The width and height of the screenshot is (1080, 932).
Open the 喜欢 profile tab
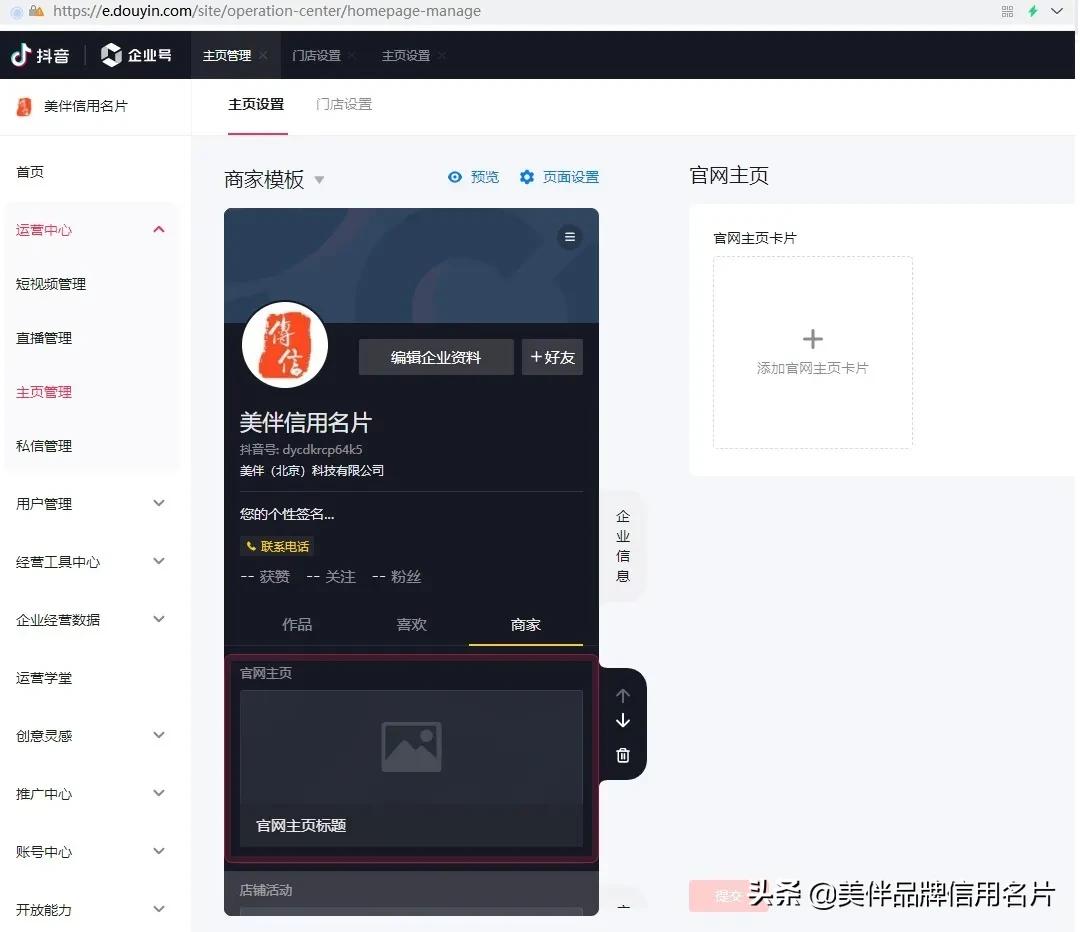pyautogui.click(x=411, y=624)
